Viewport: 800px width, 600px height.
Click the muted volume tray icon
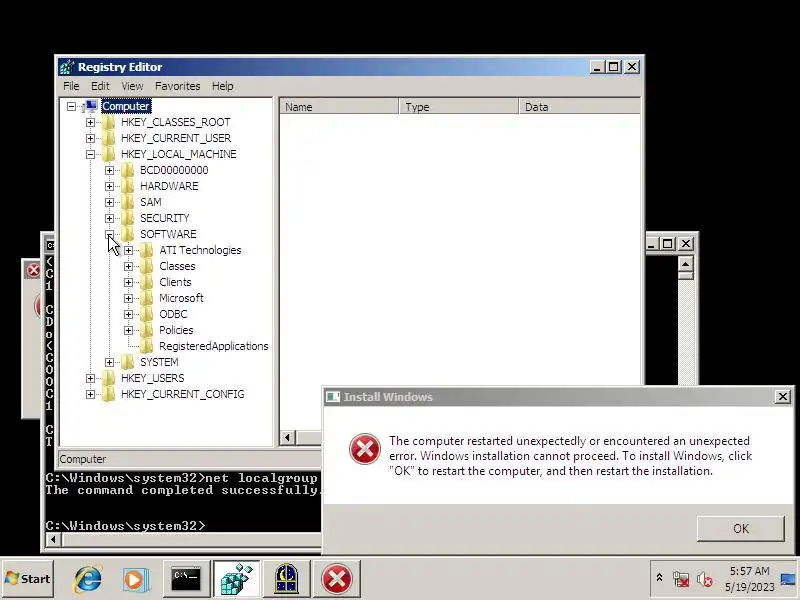coord(705,579)
